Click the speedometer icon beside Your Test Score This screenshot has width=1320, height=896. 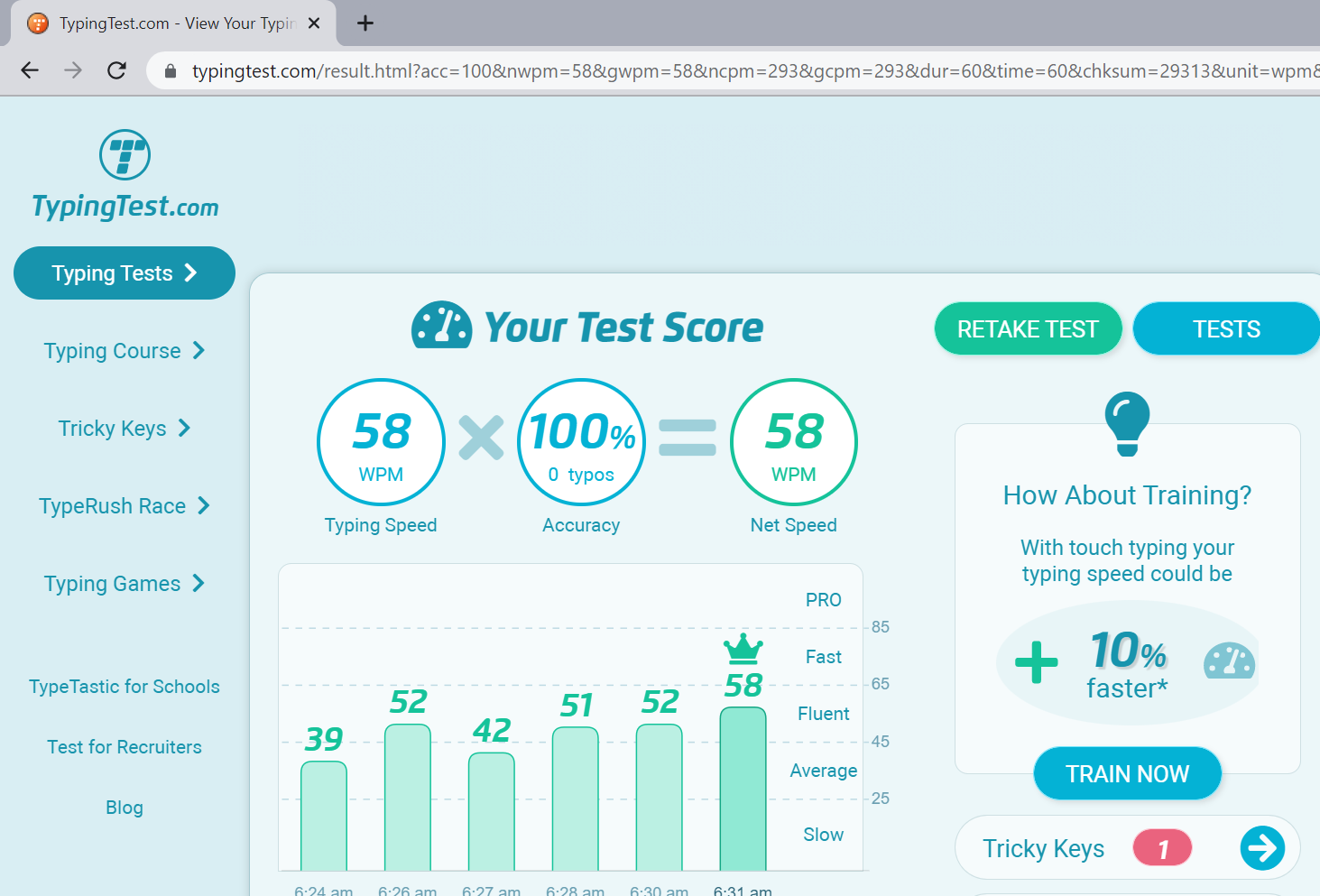(441, 325)
